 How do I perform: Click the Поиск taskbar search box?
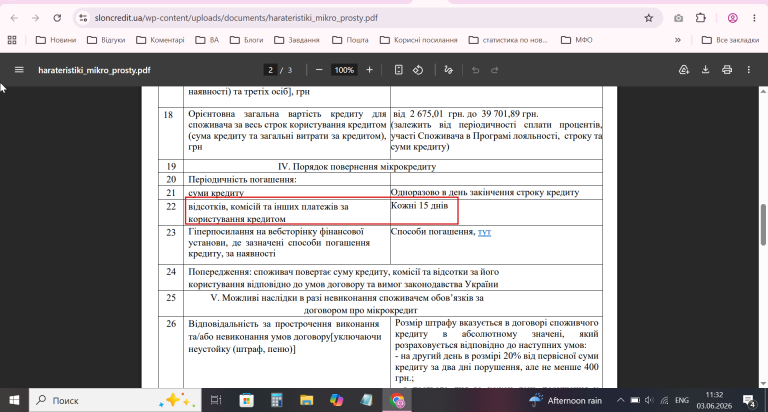(x=115, y=400)
